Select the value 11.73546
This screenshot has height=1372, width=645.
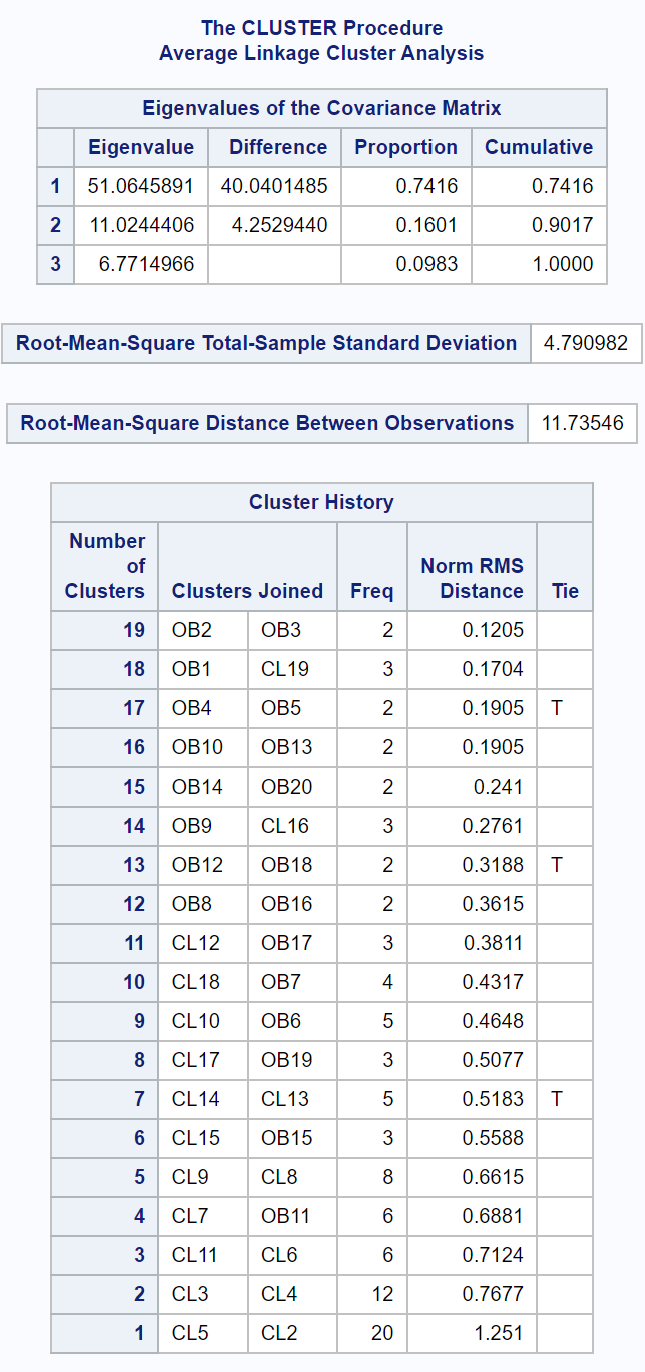click(582, 423)
